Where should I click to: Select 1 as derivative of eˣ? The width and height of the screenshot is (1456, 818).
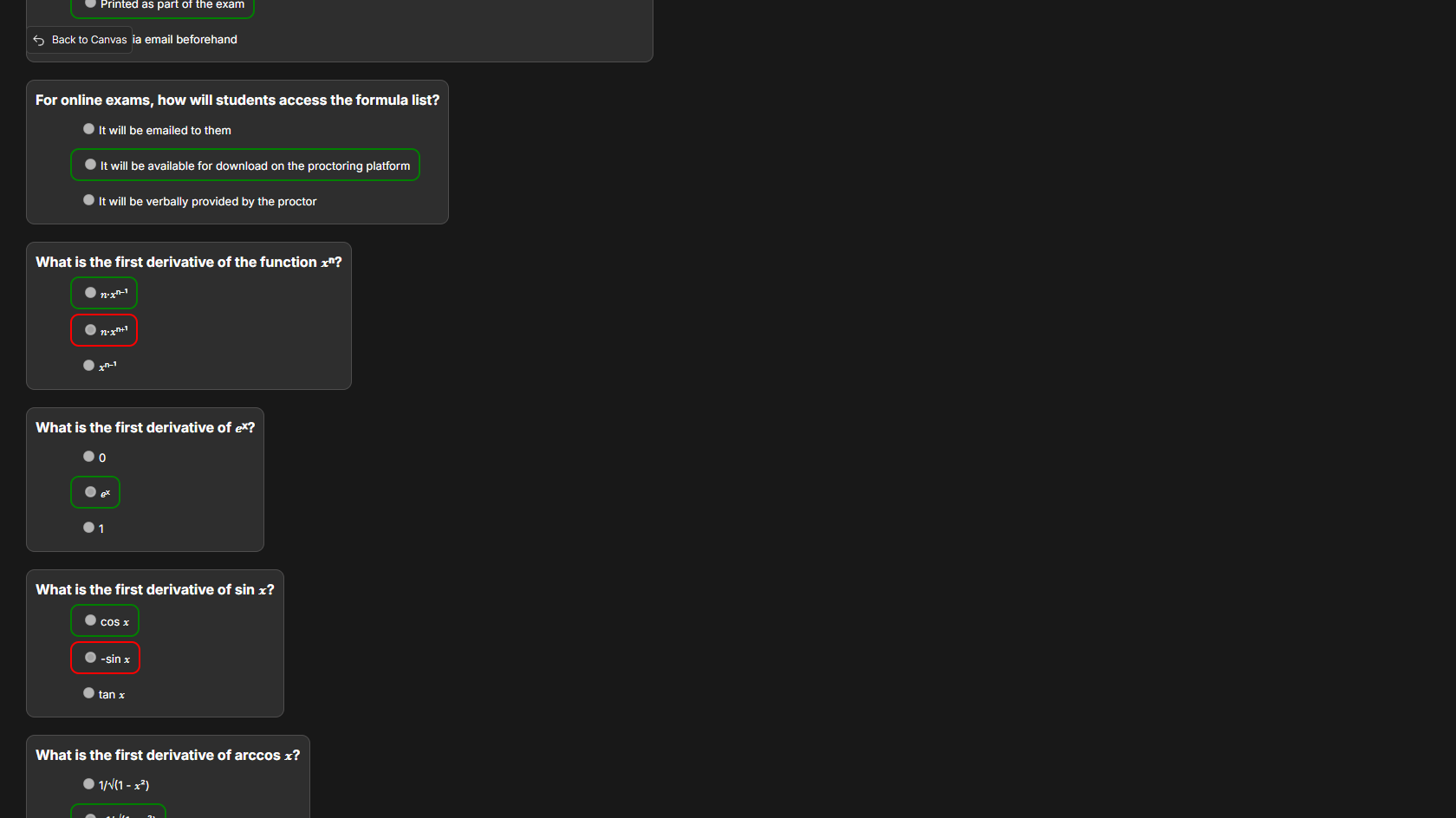(x=89, y=528)
